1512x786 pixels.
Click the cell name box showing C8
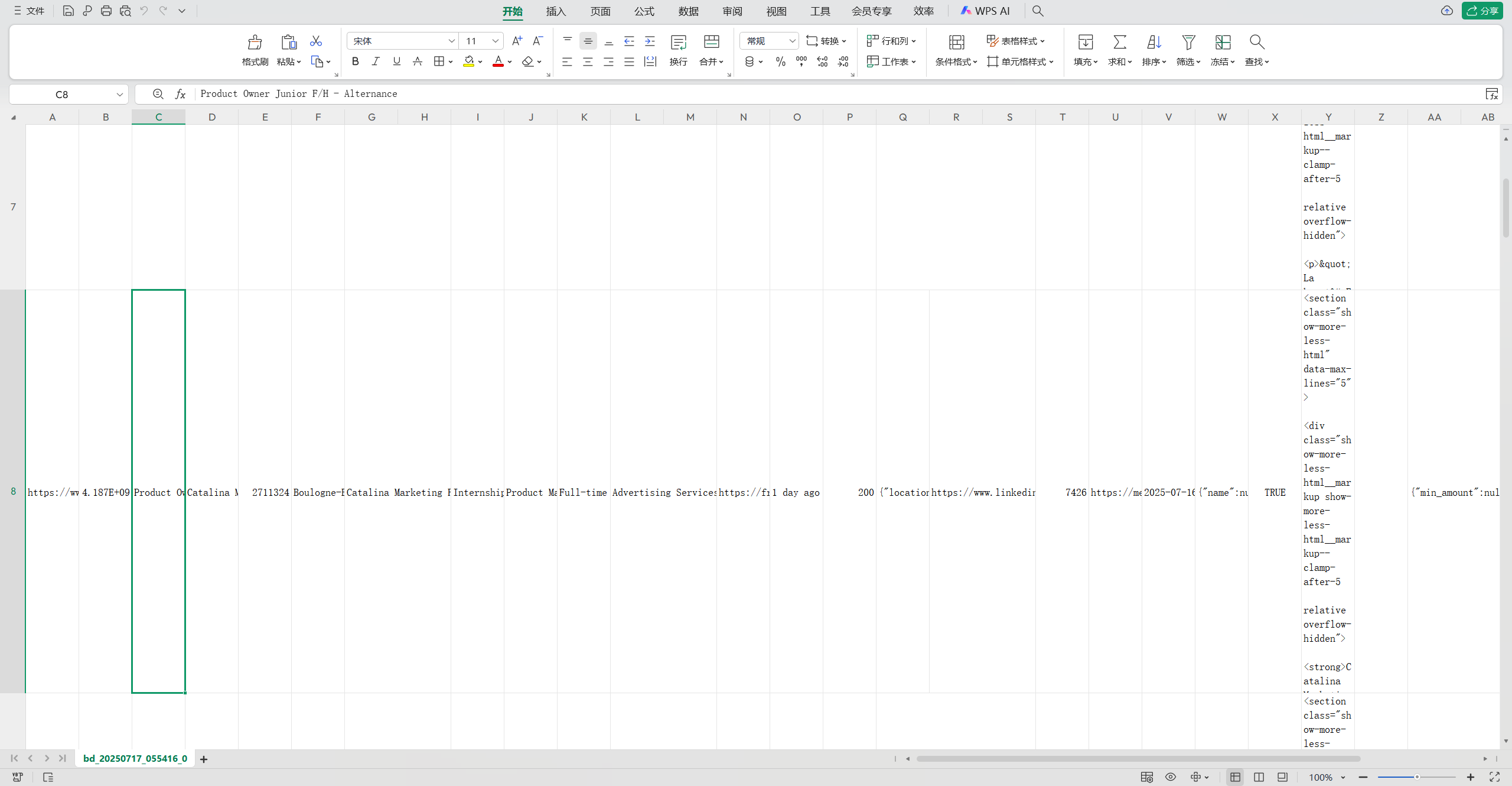point(62,95)
